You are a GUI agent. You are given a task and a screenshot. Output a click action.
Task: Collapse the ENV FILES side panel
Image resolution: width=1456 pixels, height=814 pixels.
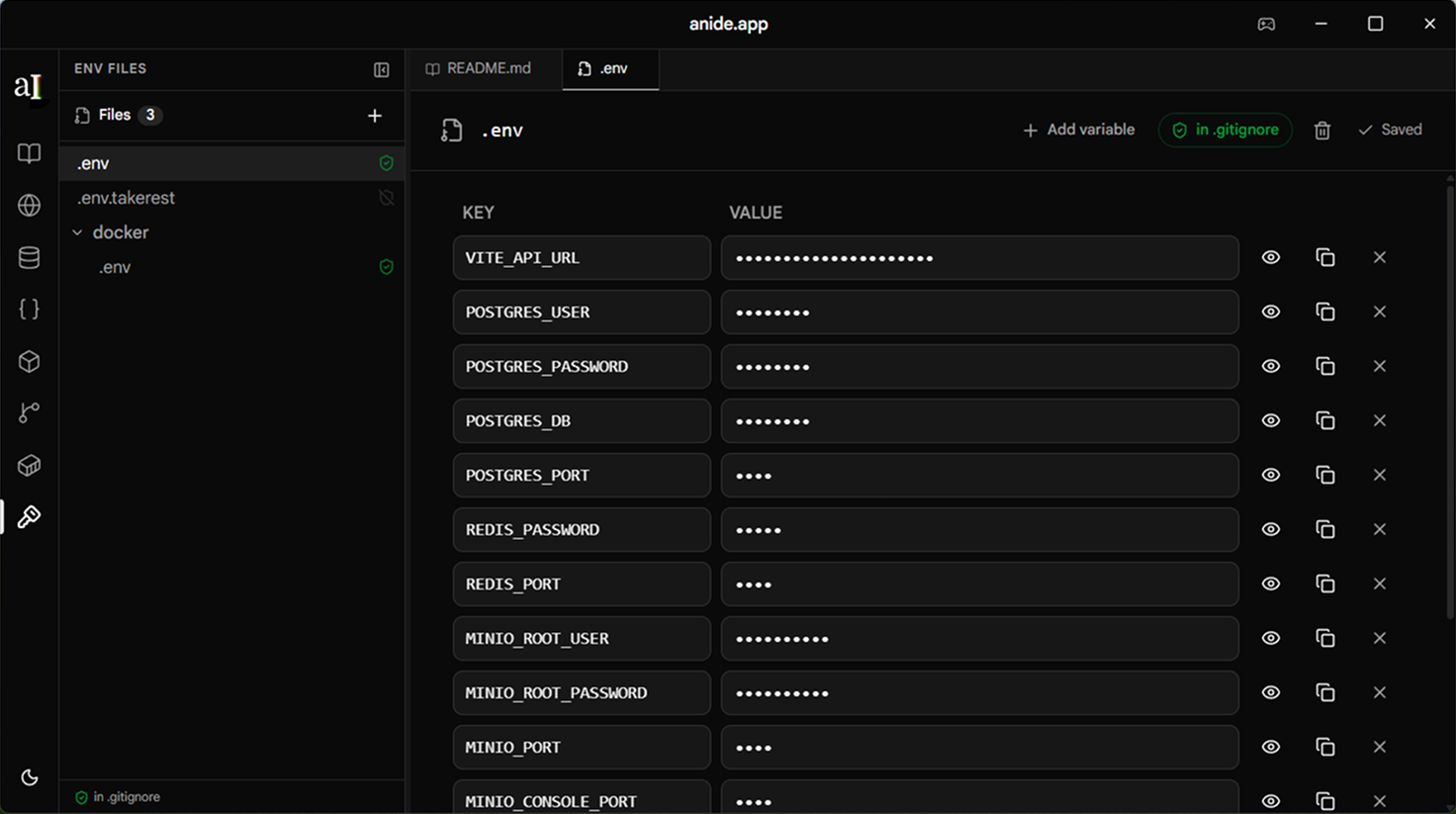pos(381,69)
